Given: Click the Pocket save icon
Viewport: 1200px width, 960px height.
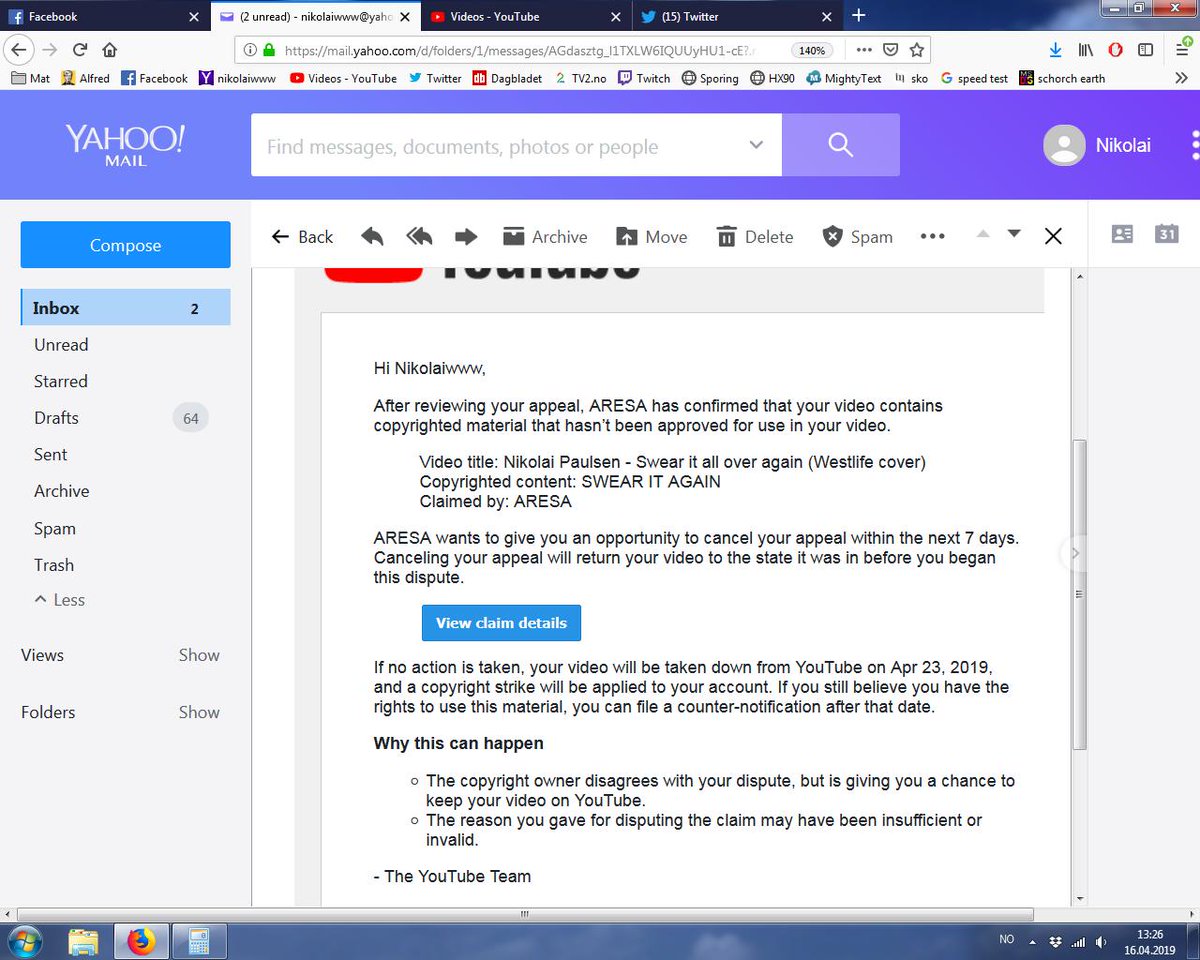Looking at the screenshot, I should pyautogui.click(x=891, y=50).
